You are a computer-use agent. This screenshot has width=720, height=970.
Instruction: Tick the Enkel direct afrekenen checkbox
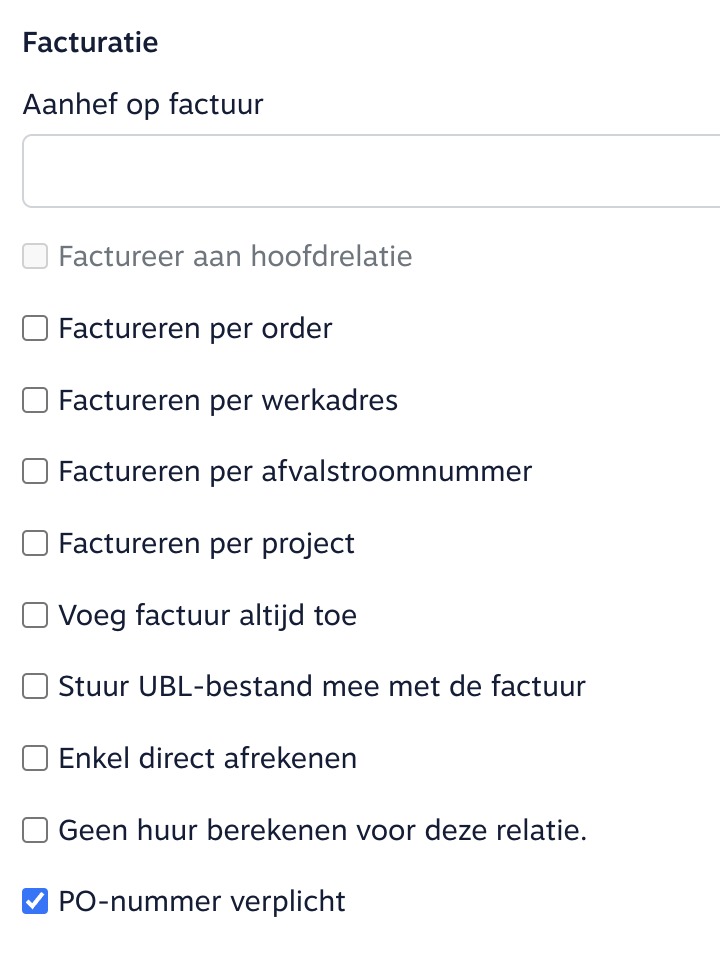pos(35,758)
